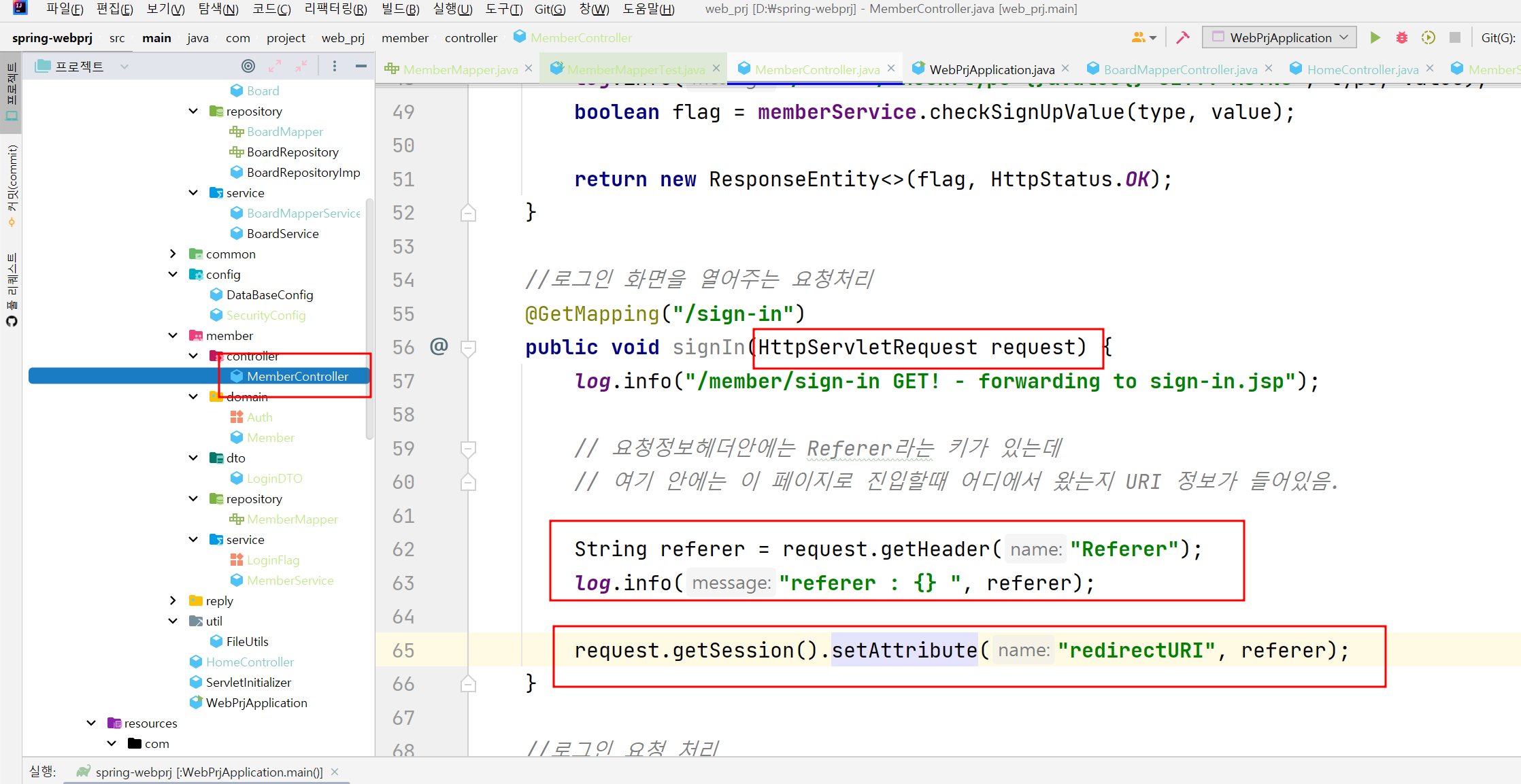Open the 파일(F) menu
Viewport: 1521px width, 784px height.
click(x=65, y=9)
